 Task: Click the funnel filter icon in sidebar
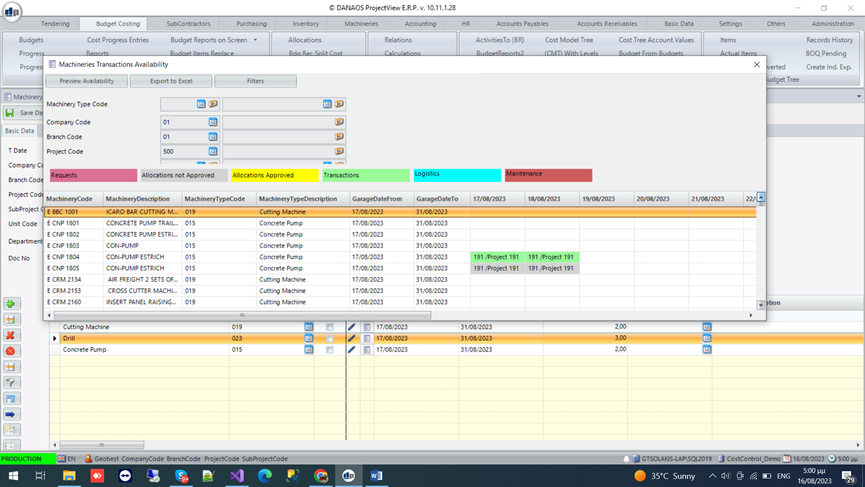click(10, 383)
